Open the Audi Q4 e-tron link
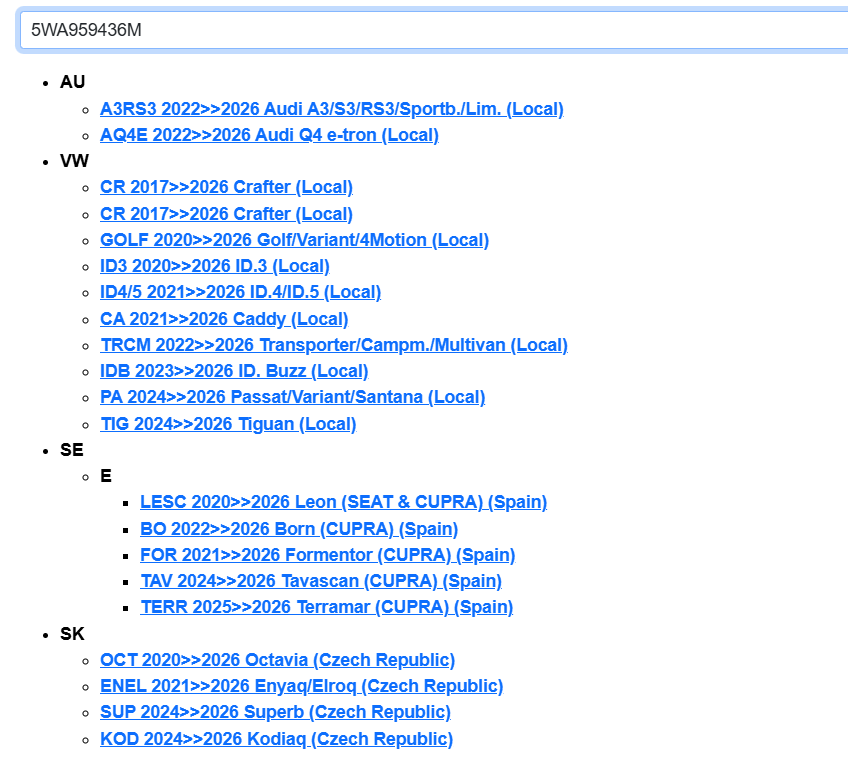 [269, 135]
